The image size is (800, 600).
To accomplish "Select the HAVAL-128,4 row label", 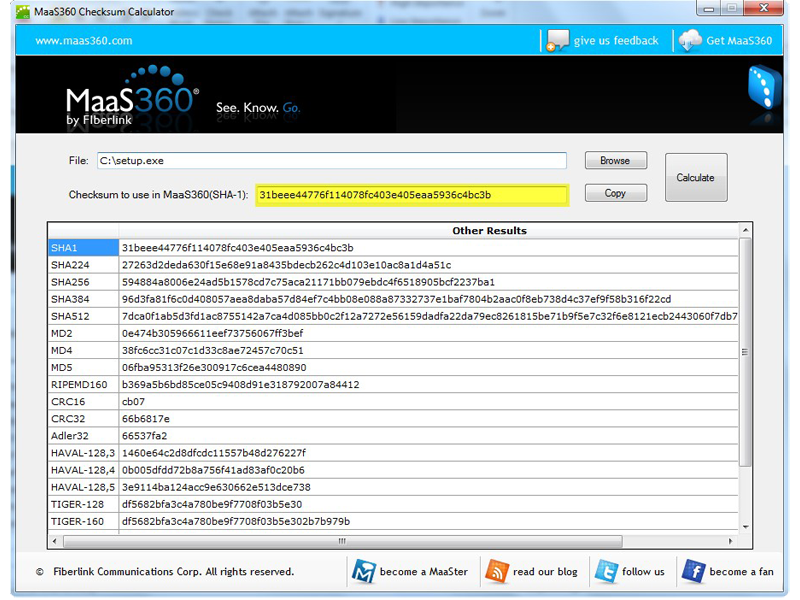I will pos(84,470).
